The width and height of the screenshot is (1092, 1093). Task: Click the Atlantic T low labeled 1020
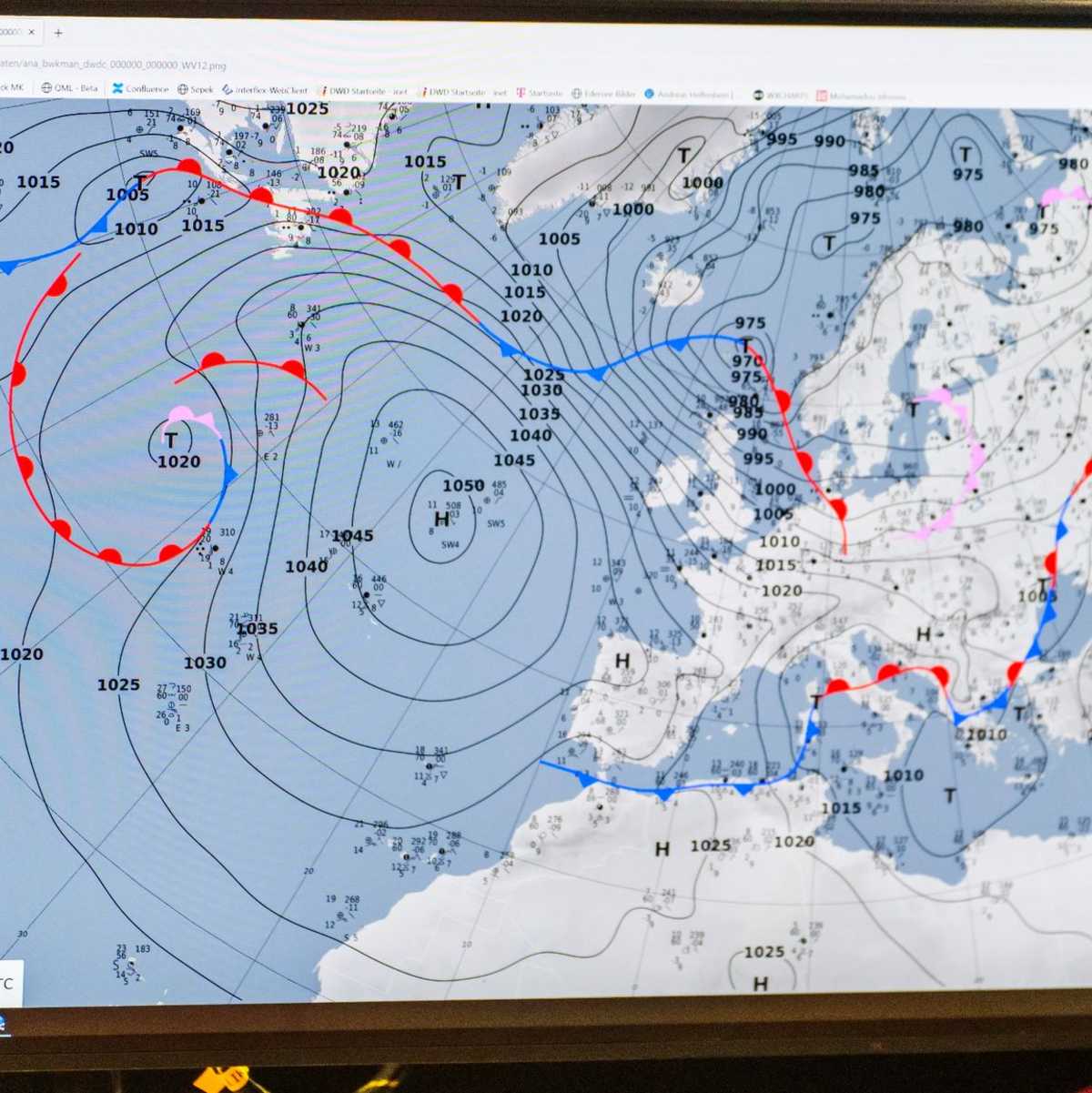click(x=171, y=442)
